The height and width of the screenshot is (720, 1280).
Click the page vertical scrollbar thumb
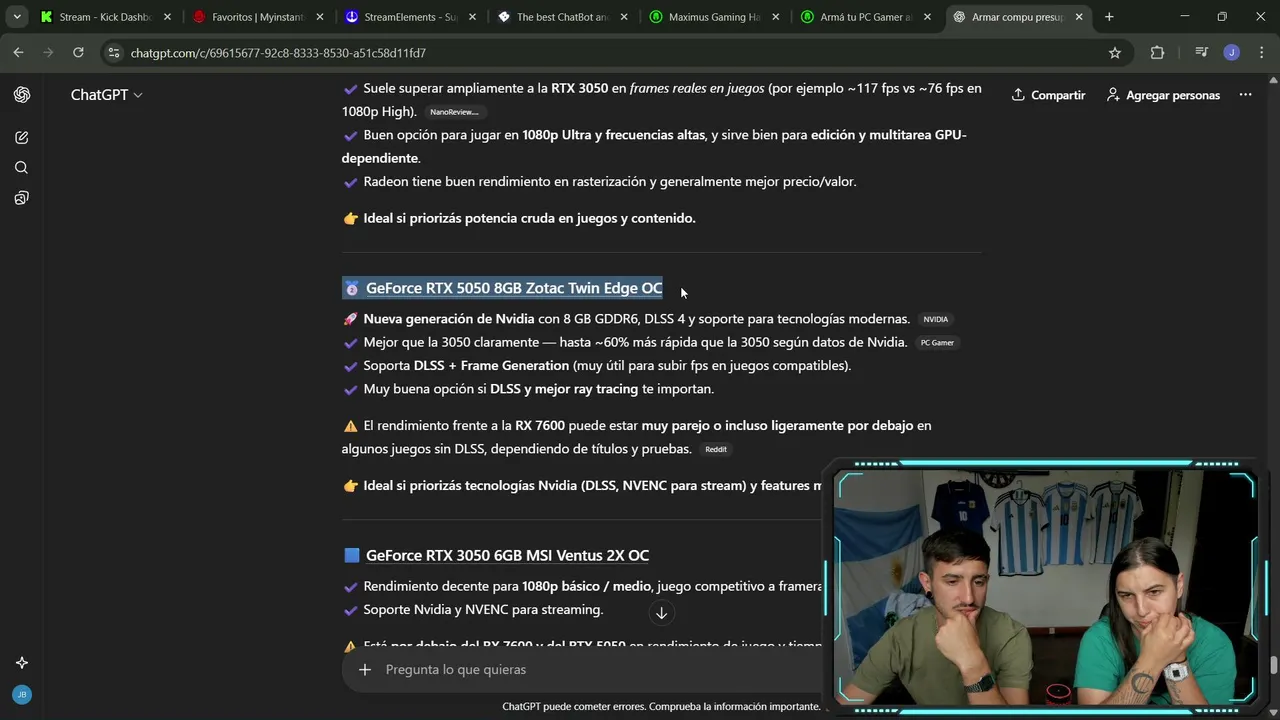pyautogui.click(x=1273, y=666)
